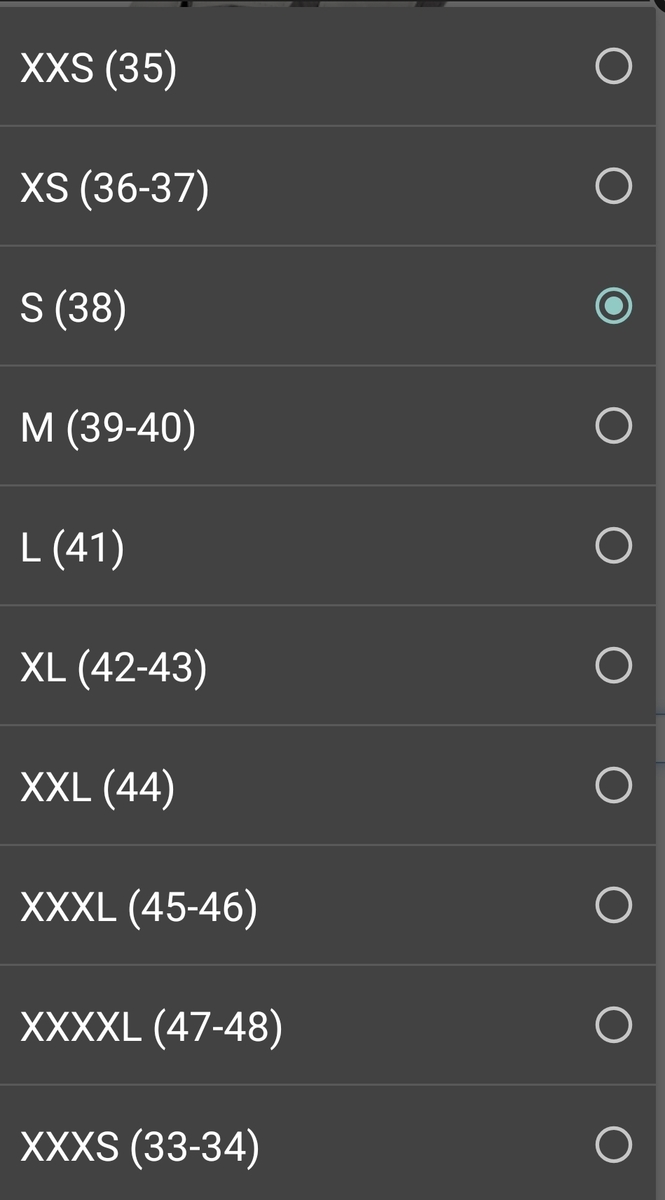Tap the XXL (44) size label
665x1200 pixels.
click(97, 788)
